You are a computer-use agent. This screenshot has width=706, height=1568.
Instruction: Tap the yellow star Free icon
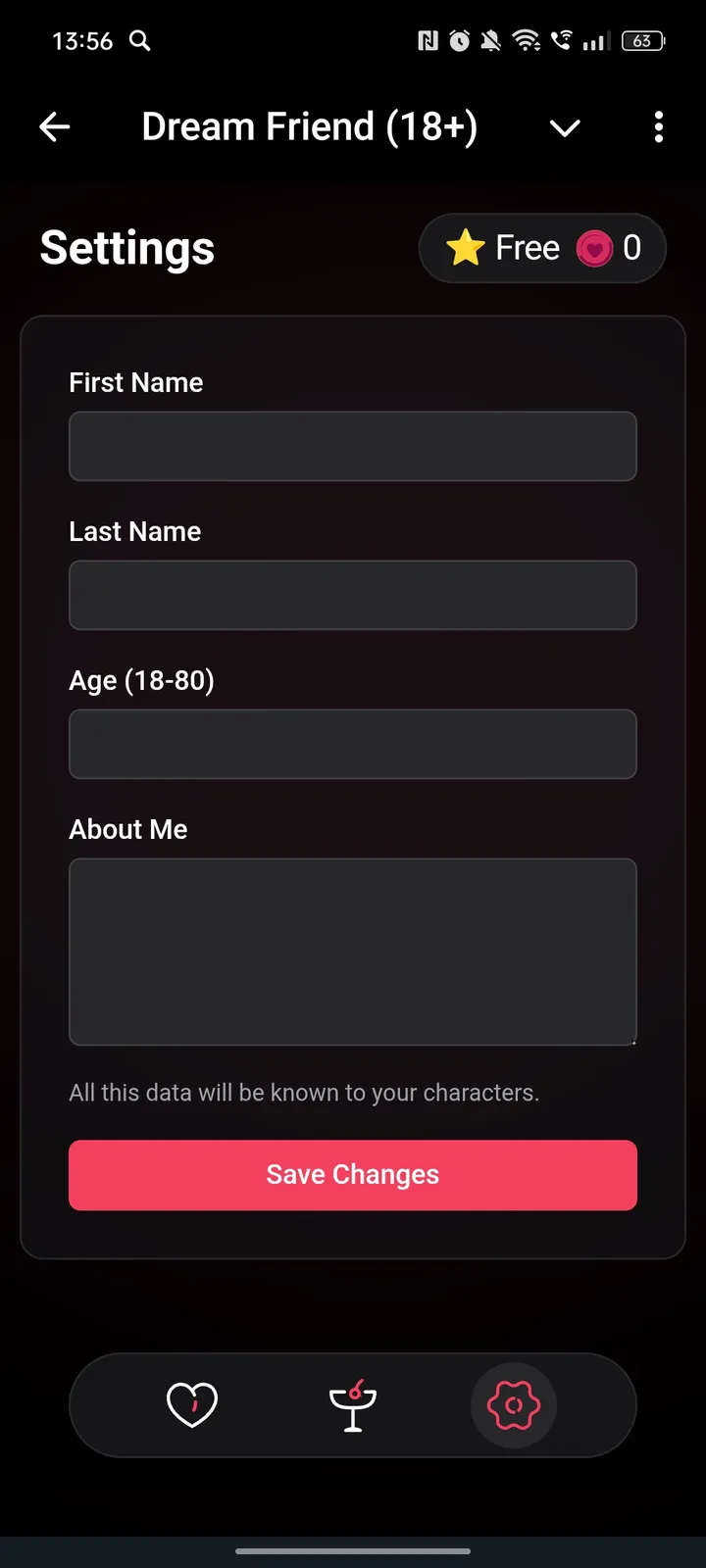tap(466, 248)
